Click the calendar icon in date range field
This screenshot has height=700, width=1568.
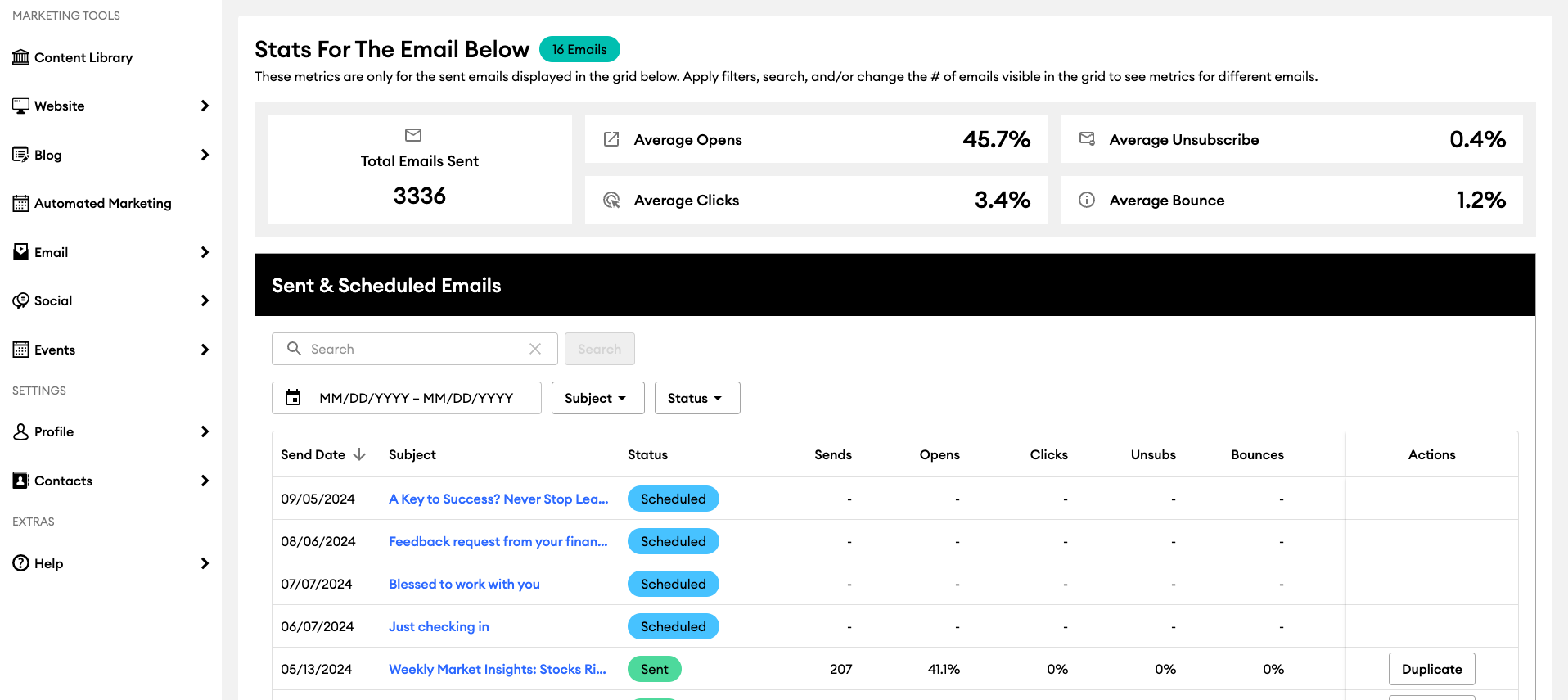pyautogui.click(x=293, y=398)
